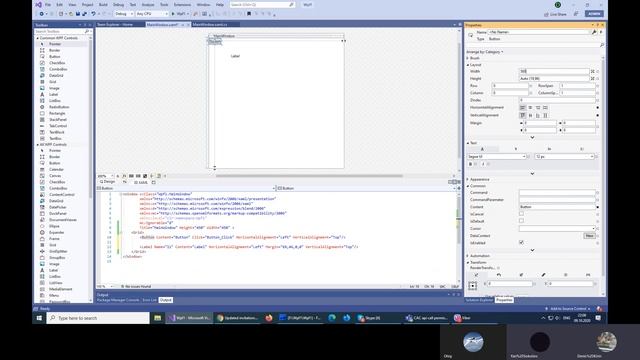Screen dimensions: 640x360
Task: Select Ellipse in the Toolbox
Action: [54, 226]
